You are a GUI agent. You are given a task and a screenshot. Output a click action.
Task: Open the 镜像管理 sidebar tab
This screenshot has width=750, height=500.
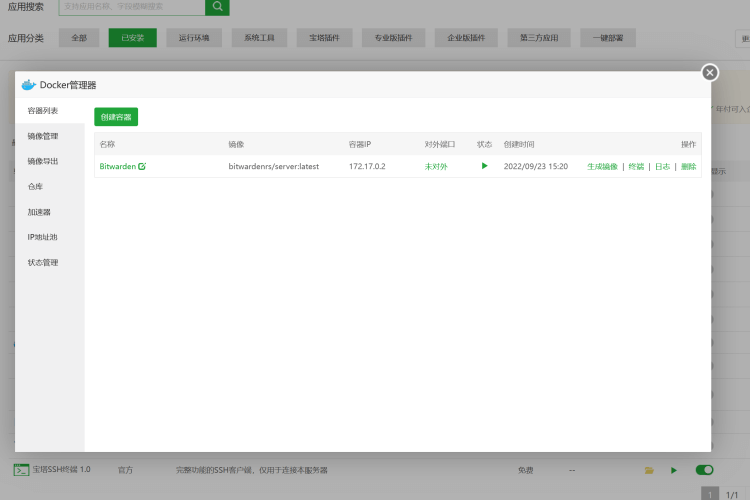coord(43,136)
